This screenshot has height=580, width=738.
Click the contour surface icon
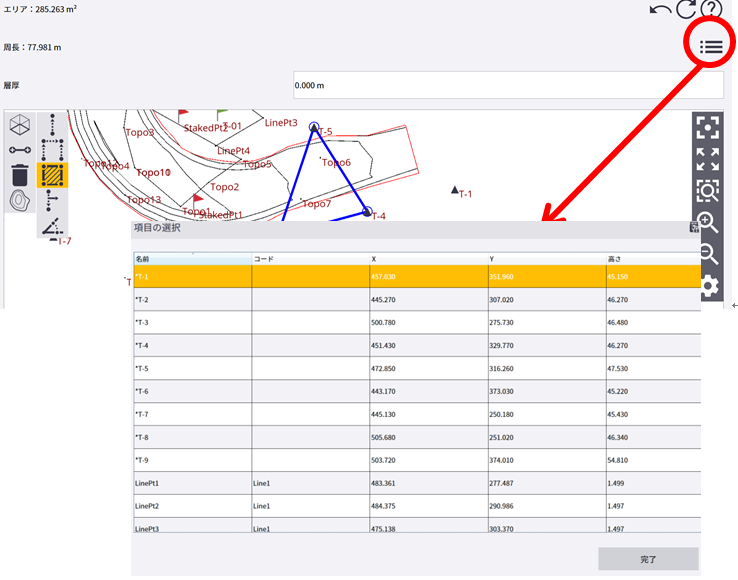pos(19,199)
